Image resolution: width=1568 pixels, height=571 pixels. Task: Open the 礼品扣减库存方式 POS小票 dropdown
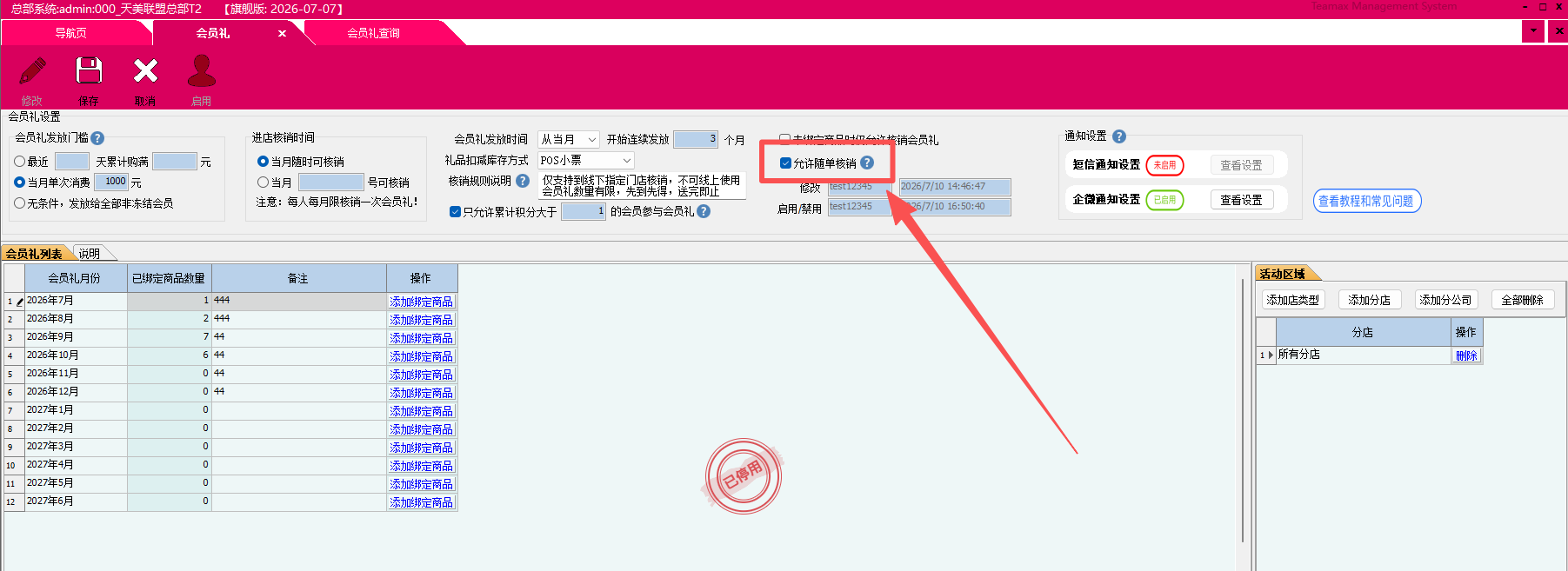tap(626, 161)
